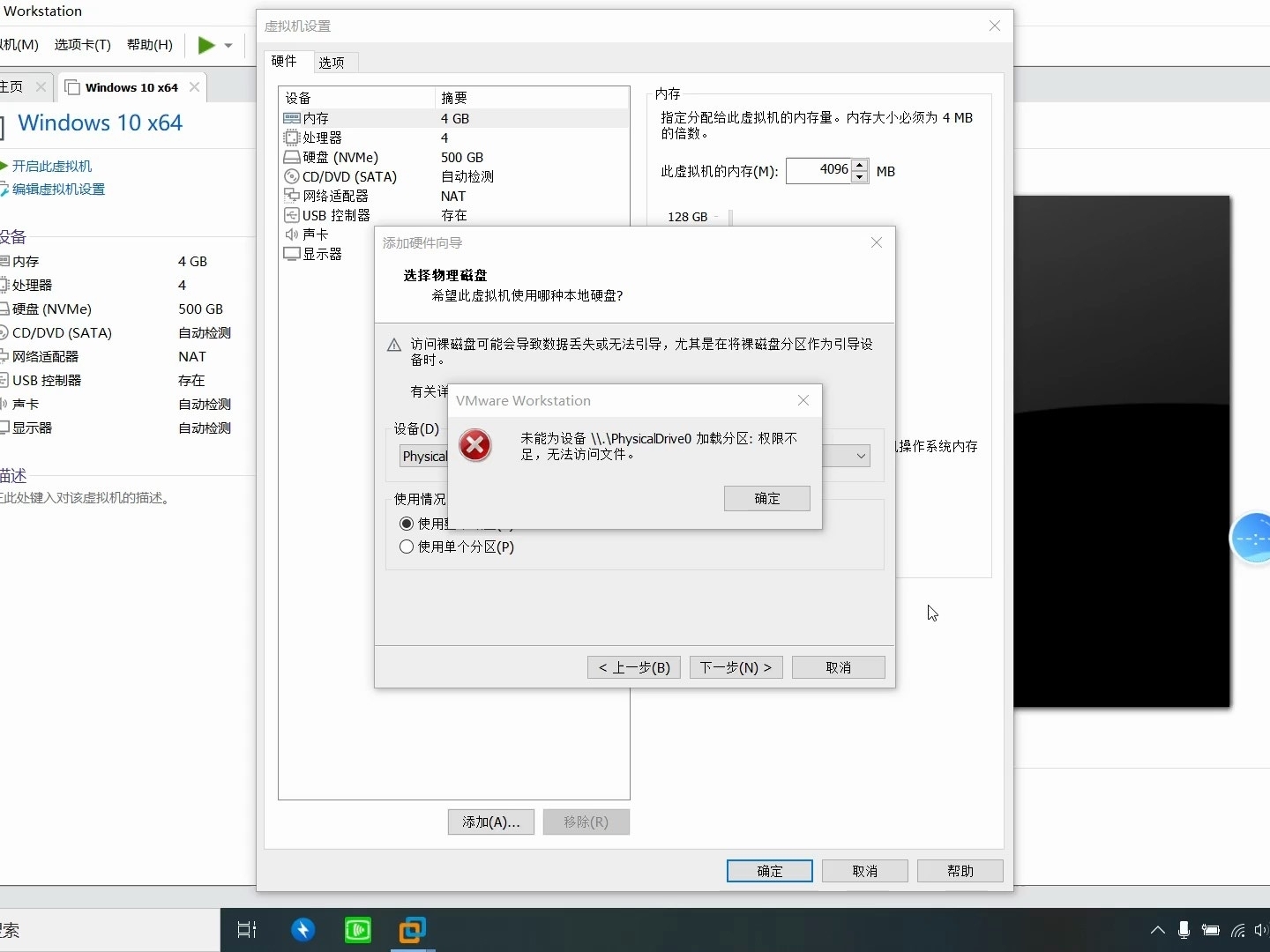This screenshot has height=952, width=1270.
Task: Click the memory slider near 128 GB mark
Action: point(731,217)
